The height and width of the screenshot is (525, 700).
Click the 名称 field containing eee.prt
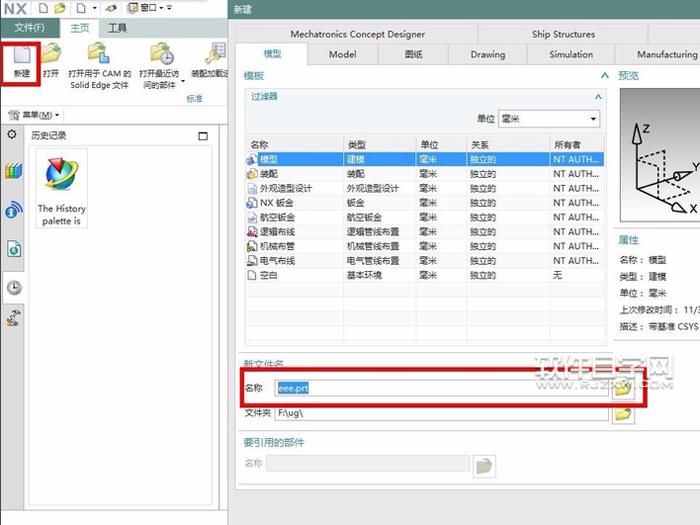[440, 388]
